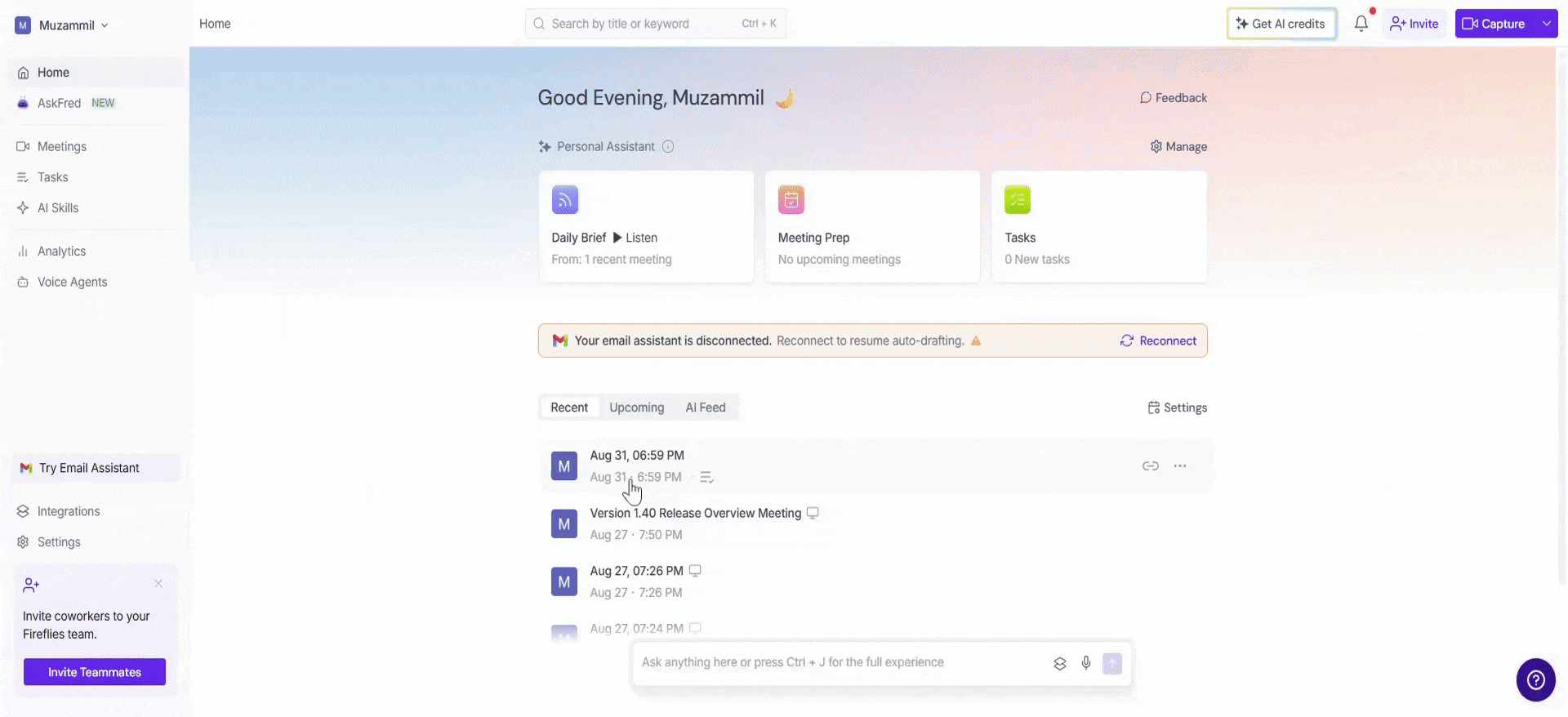Switch to the AI Feed tab
Screen dimensions: 1568x717
click(706, 407)
